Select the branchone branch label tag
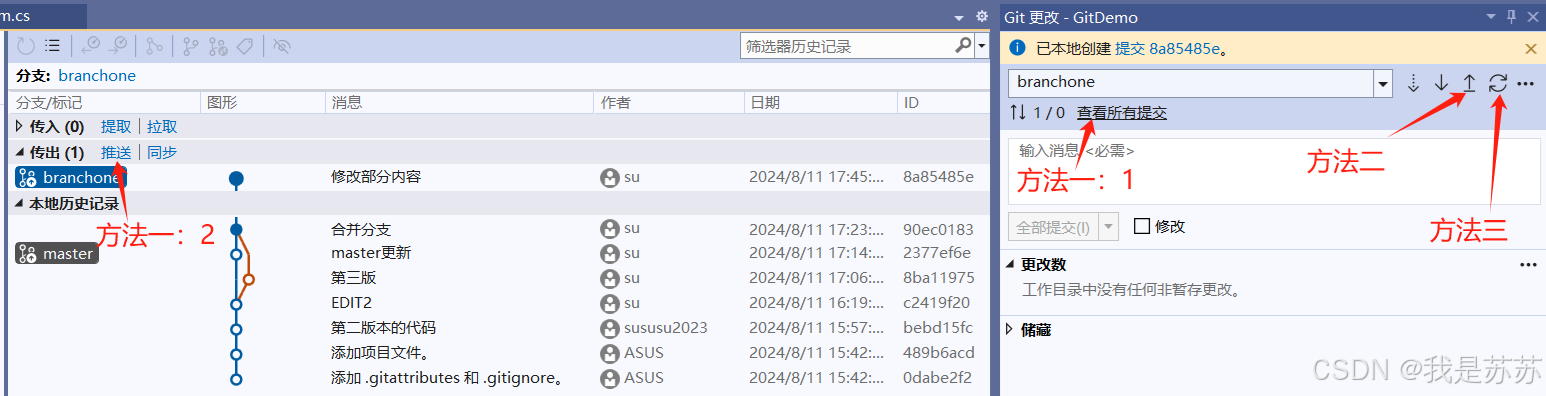 coord(71,178)
